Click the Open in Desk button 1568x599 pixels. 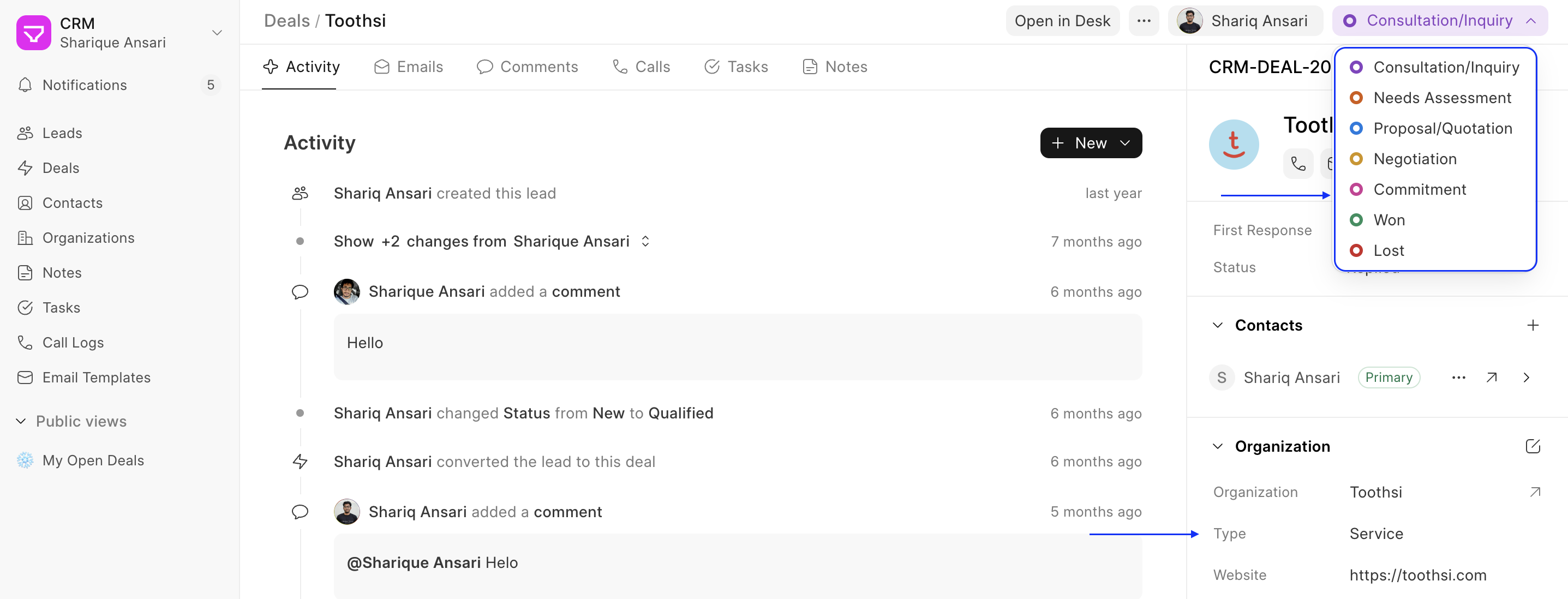[1062, 20]
